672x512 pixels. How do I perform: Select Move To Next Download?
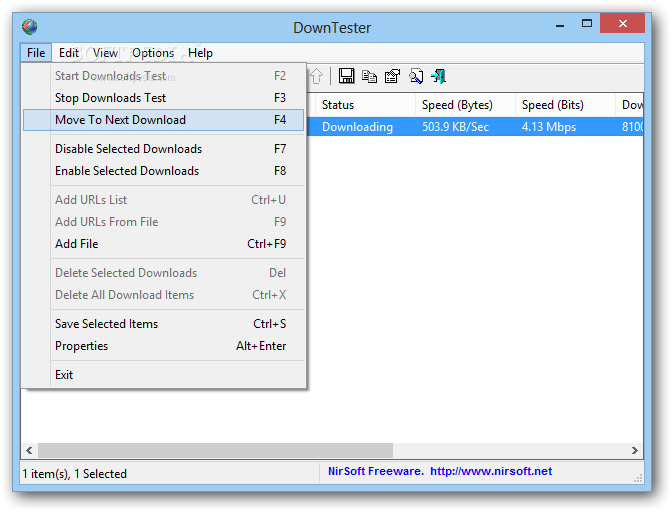(164, 120)
